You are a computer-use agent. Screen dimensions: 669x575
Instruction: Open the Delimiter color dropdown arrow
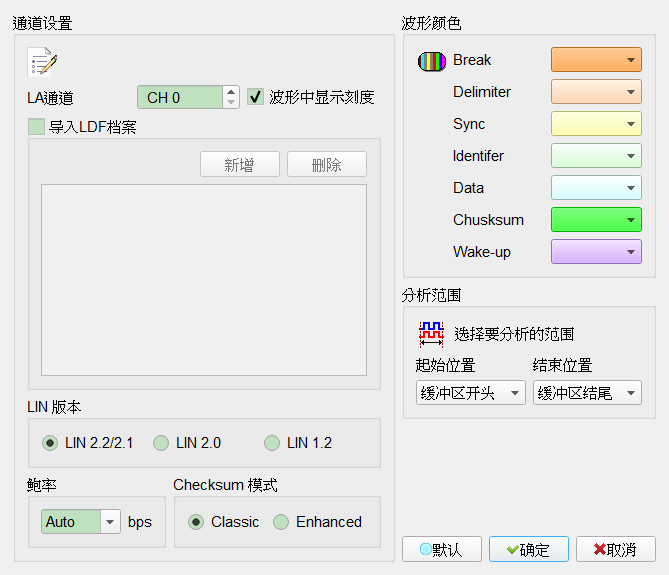click(631, 92)
